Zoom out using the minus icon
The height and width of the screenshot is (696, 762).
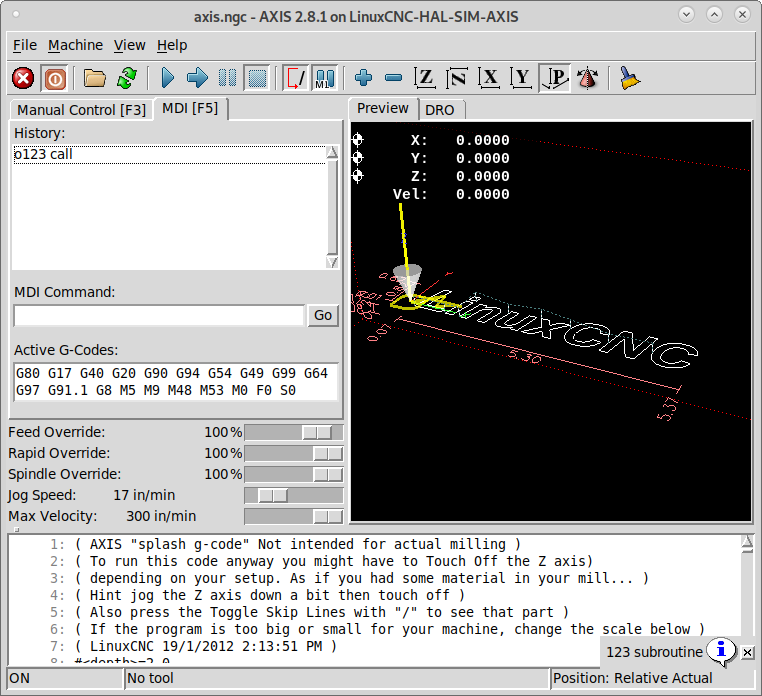coord(393,78)
